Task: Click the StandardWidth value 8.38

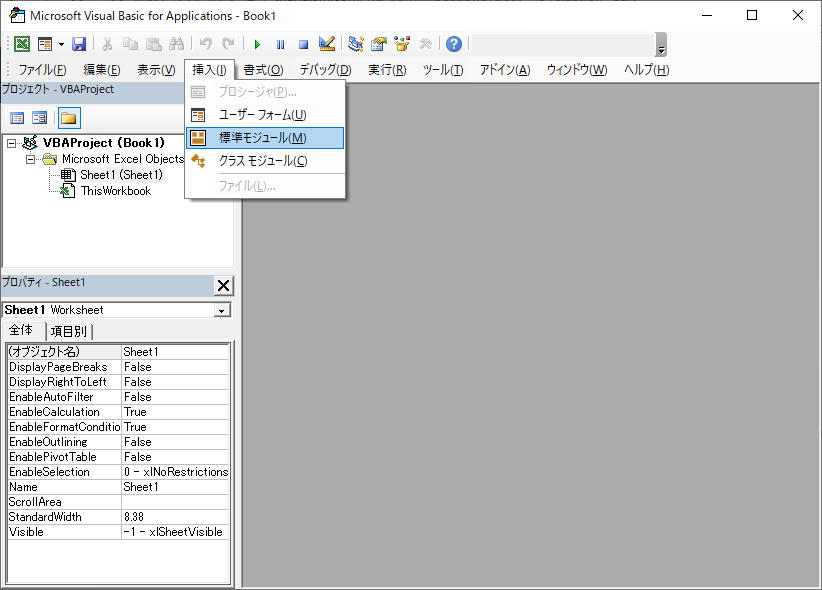Action: (x=175, y=517)
